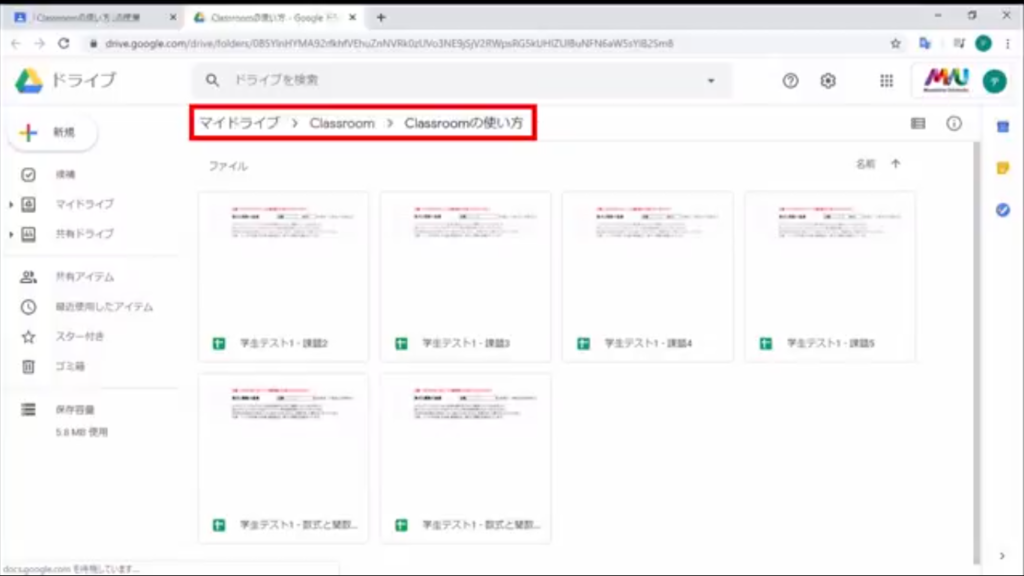Open スター付き starred items
Image resolution: width=1024 pixels, height=576 pixels.
[79, 336]
